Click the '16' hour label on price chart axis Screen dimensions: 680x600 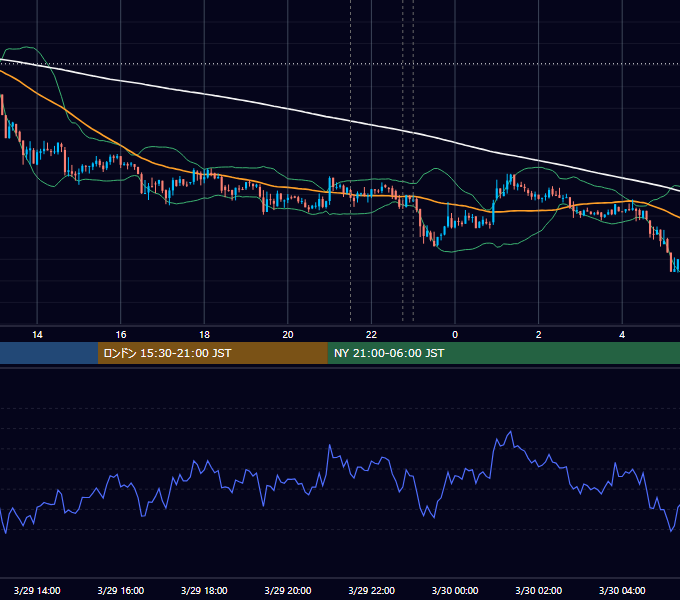pyautogui.click(x=121, y=335)
